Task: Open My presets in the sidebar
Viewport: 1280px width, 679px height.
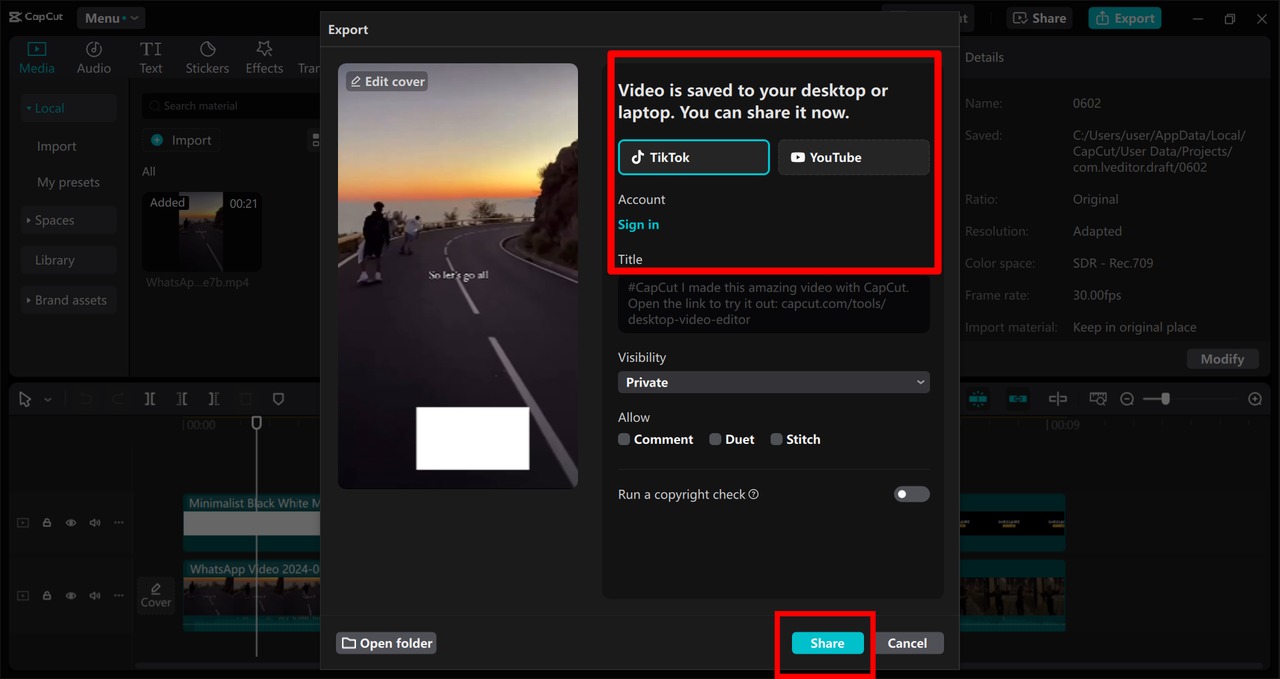Action: click(x=69, y=182)
